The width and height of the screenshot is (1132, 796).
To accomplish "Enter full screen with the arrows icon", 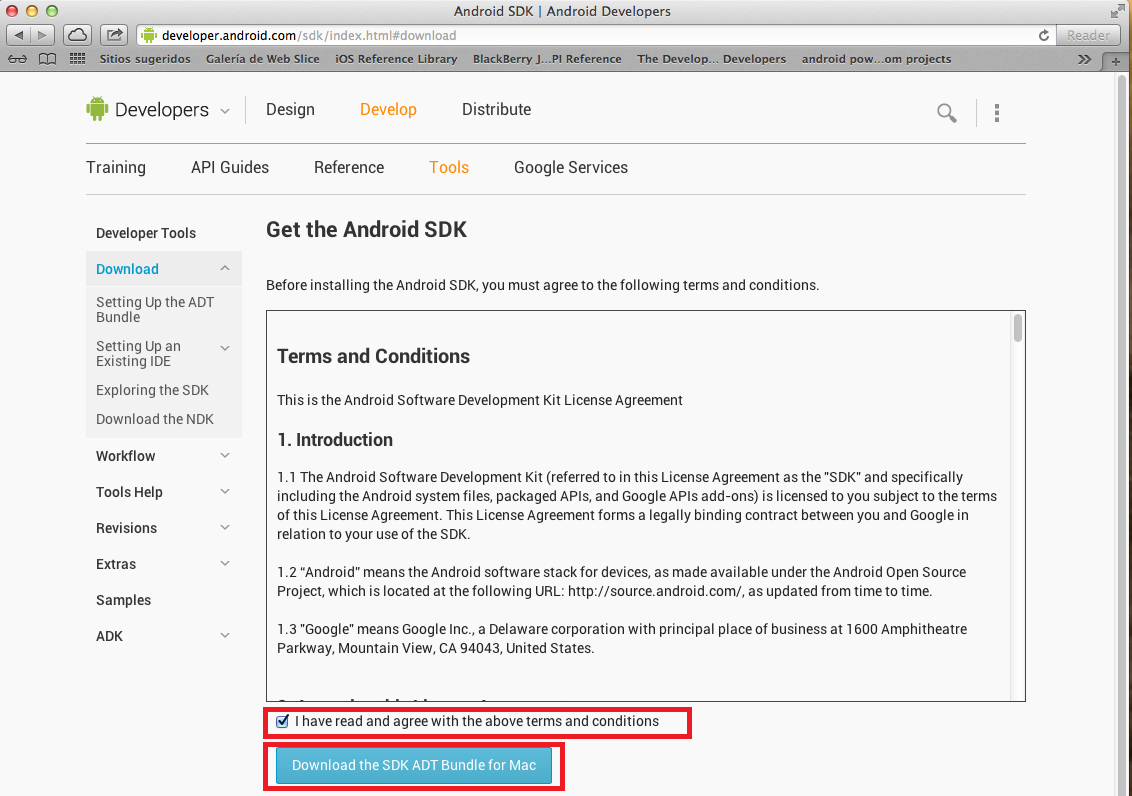I will point(1118,11).
